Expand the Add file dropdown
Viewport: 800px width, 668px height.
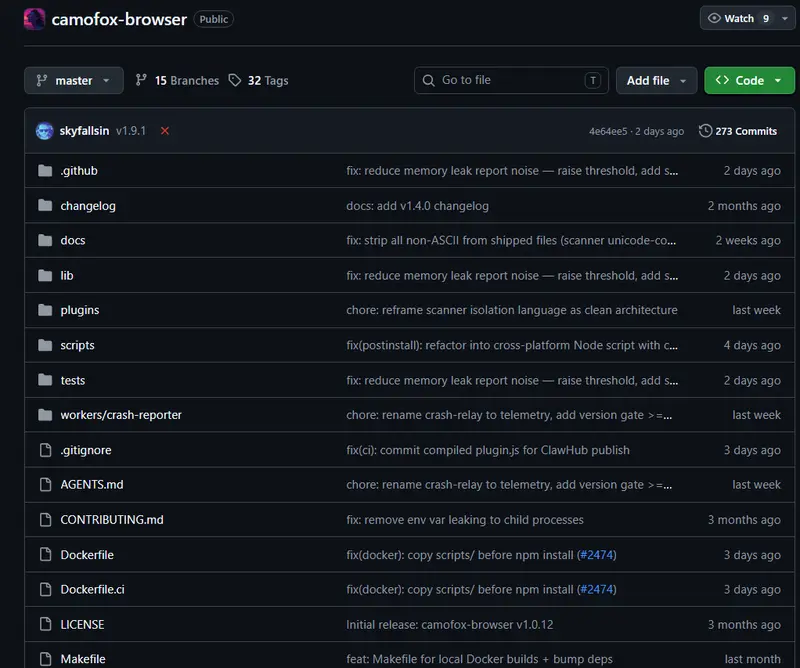[x=656, y=81]
